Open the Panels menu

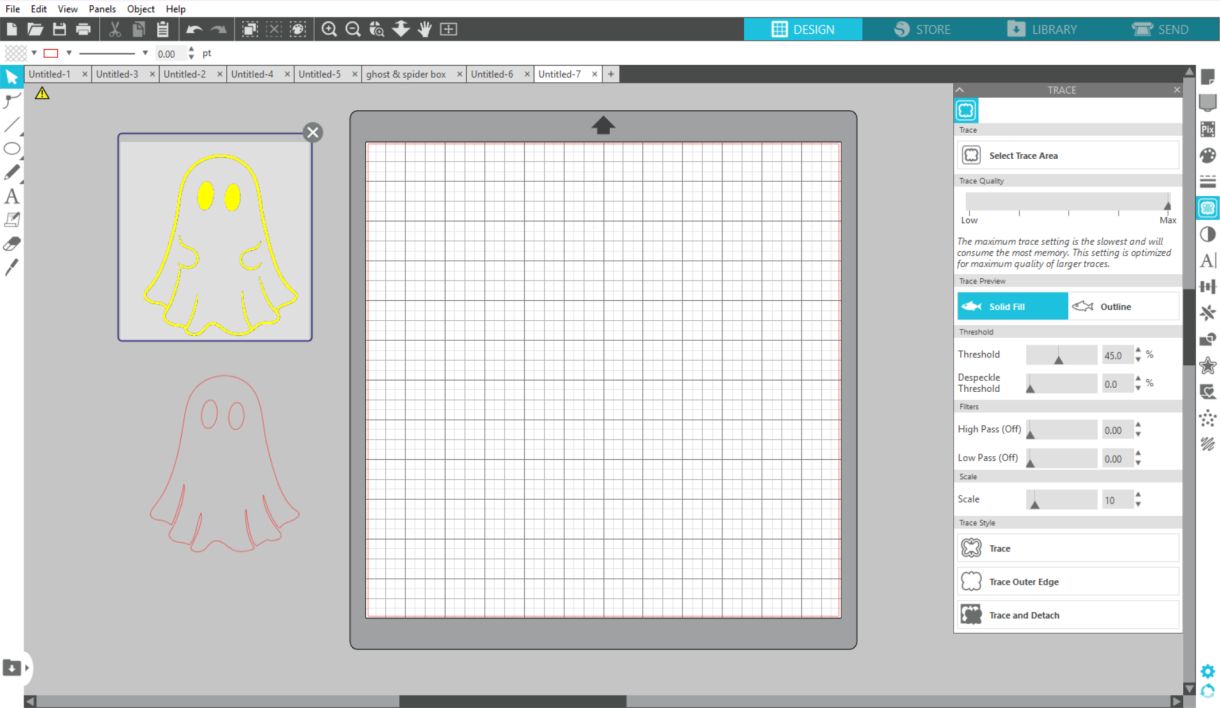click(x=102, y=9)
